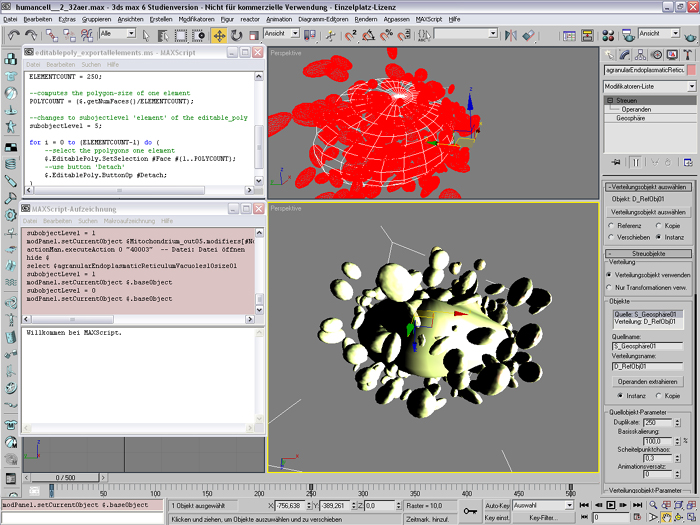
Task: Select the Pan view hand tool
Action: point(666,518)
